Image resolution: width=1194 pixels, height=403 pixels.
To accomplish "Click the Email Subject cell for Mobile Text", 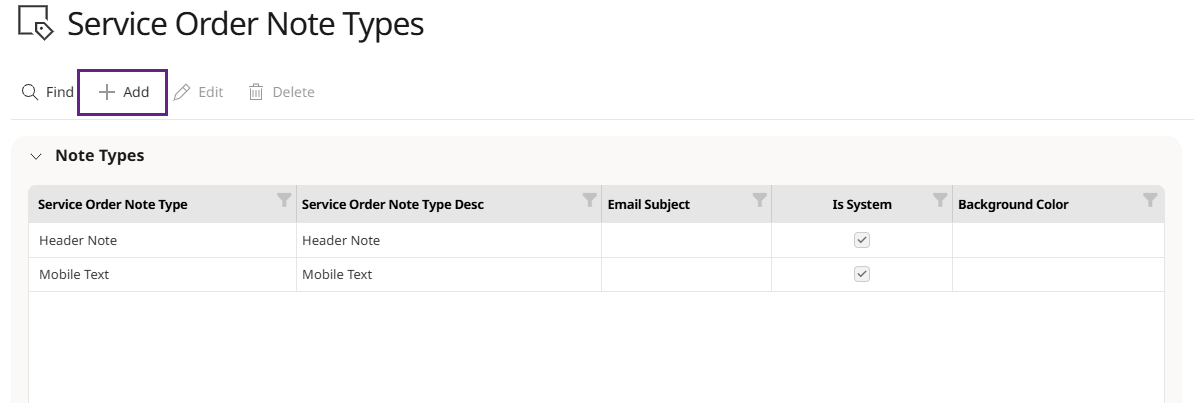I will (686, 274).
